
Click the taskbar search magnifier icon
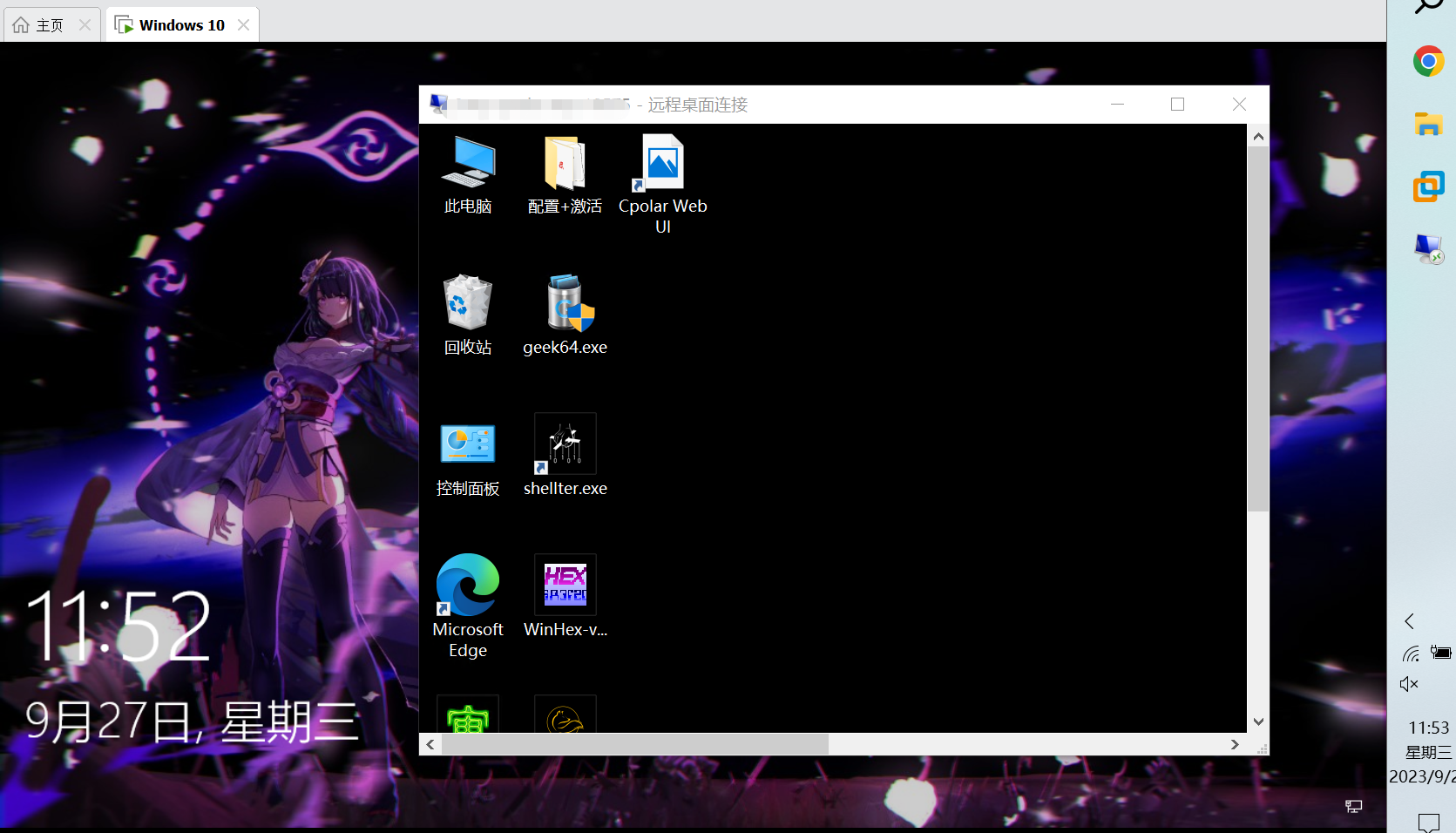tap(1429, 5)
